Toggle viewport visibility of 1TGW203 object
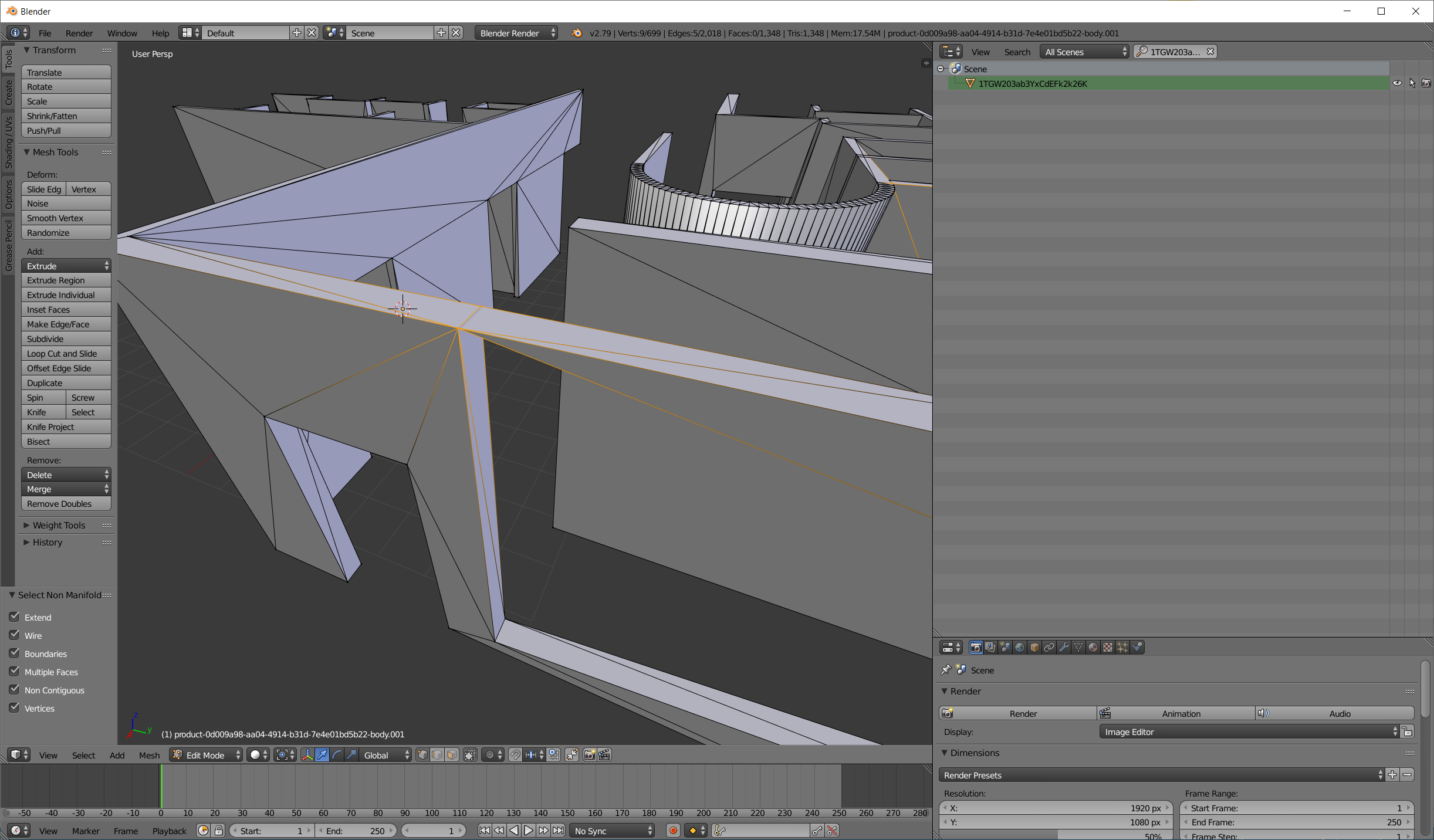Screen dimensions: 1434x840 (1397, 83)
